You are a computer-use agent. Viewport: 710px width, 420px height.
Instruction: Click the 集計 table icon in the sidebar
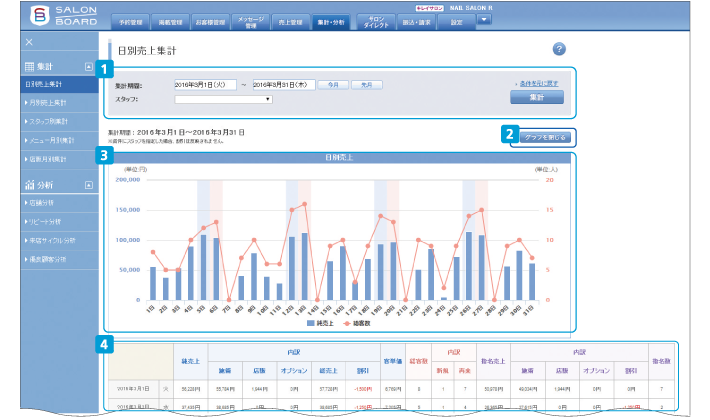point(29,67)
